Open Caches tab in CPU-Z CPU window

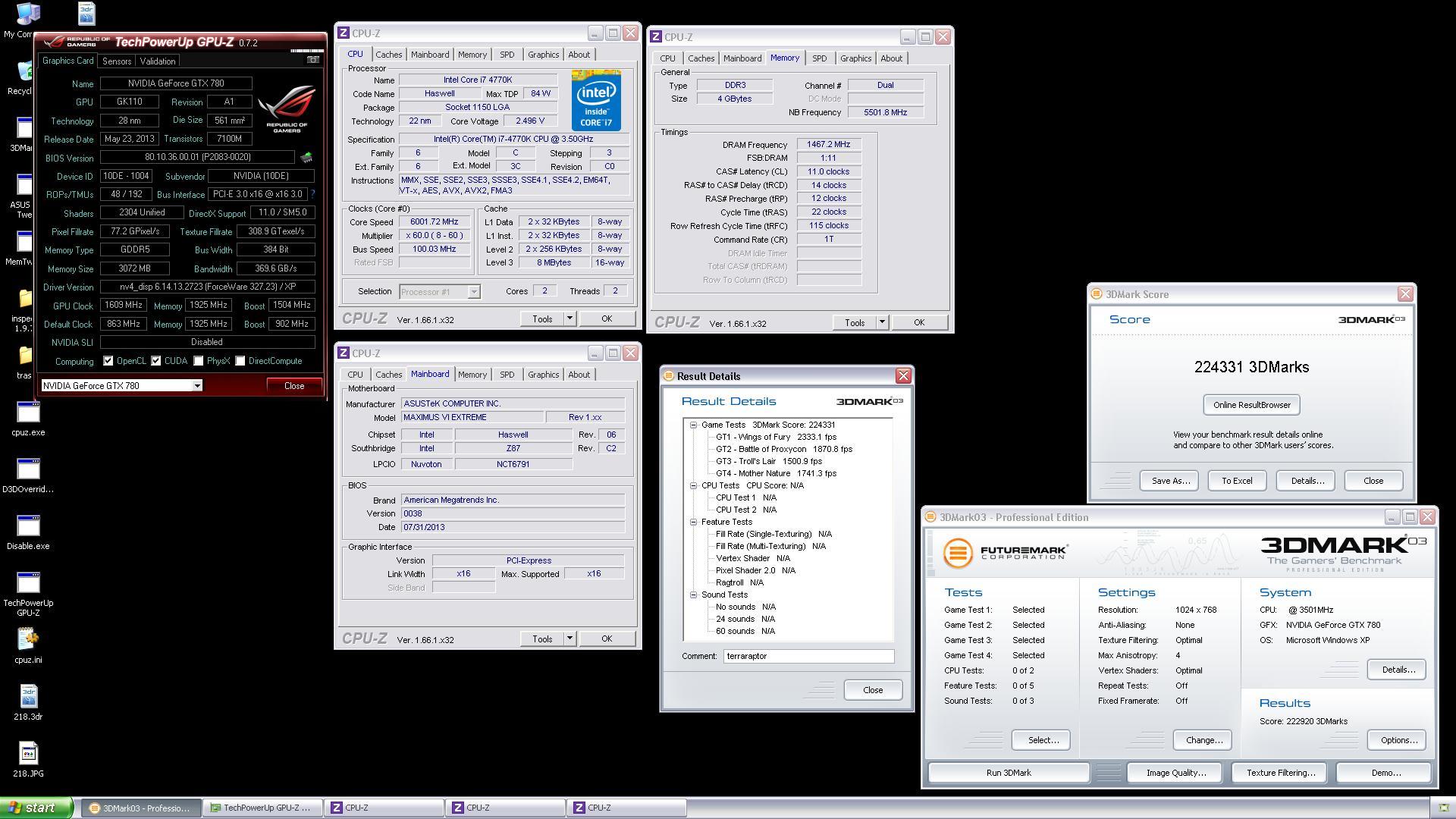[388, 55]
